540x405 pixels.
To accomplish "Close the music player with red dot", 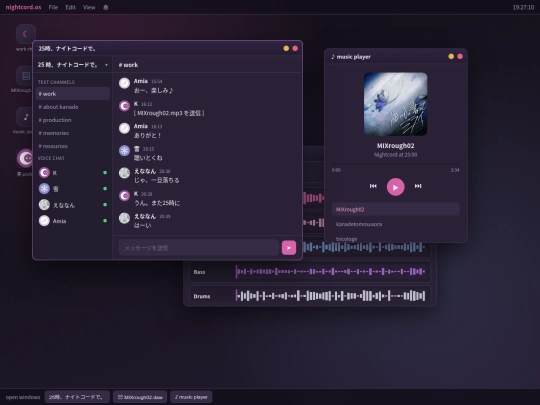I will coord(460,56).
